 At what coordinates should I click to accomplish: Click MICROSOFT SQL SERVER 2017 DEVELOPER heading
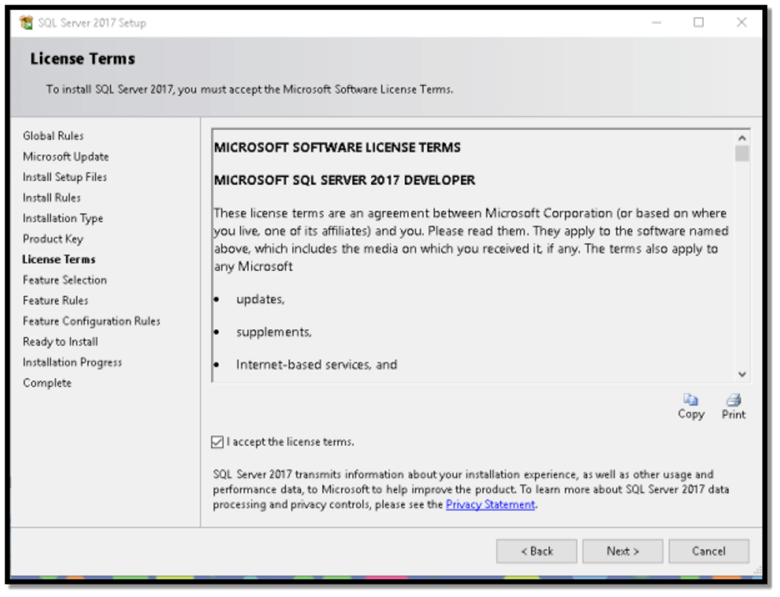pos(344,180)
